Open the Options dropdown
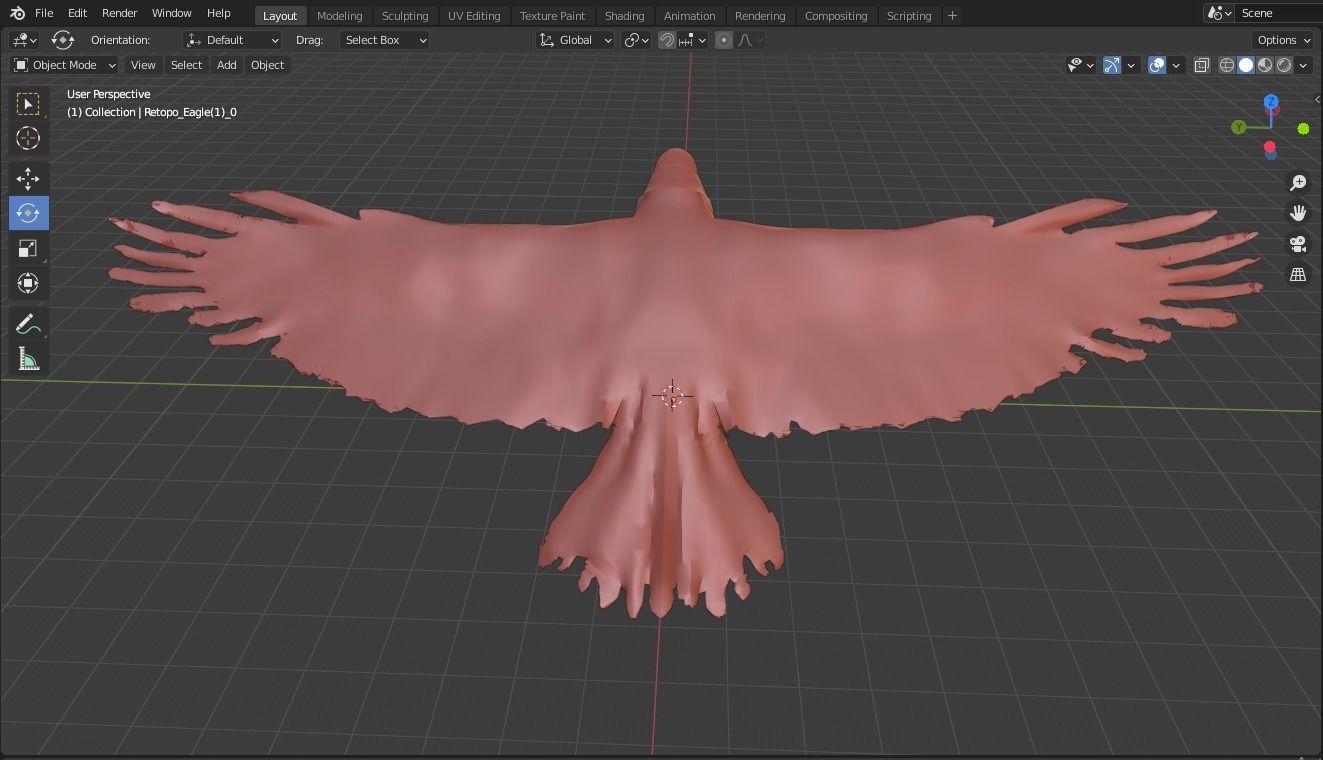Viewport: 1323px width, 760px height. click(1283, 40)
